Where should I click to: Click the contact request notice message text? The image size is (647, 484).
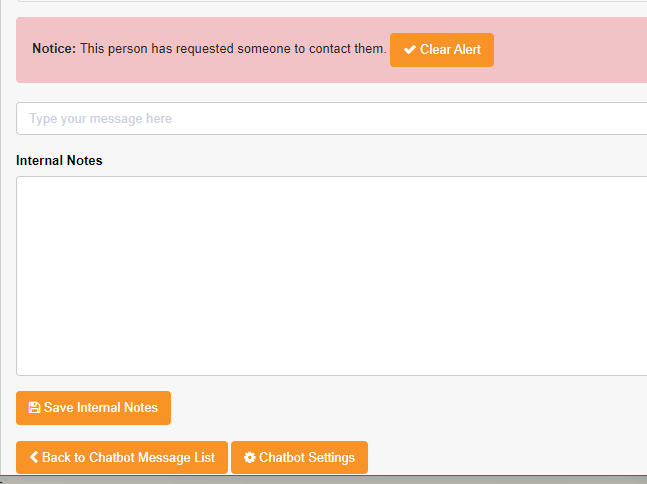[x=233, y=48]
